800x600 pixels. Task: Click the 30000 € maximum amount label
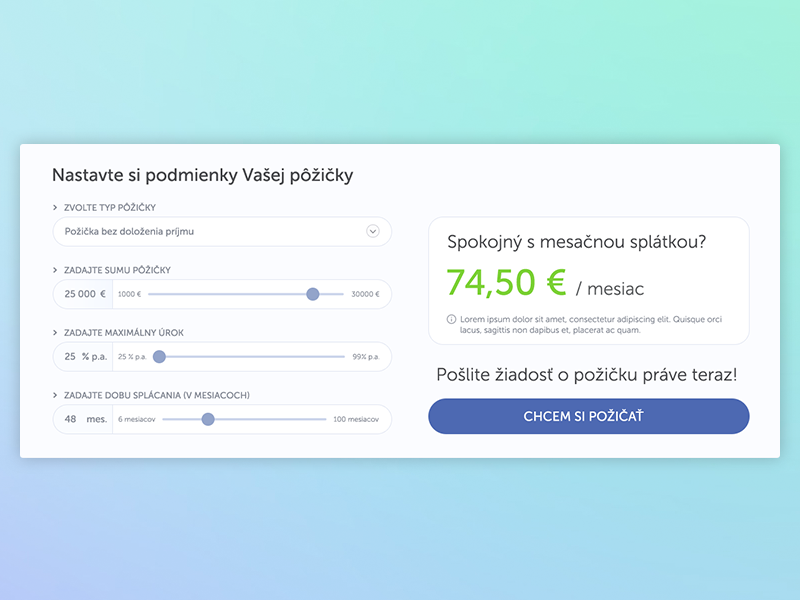pos(365,294)
